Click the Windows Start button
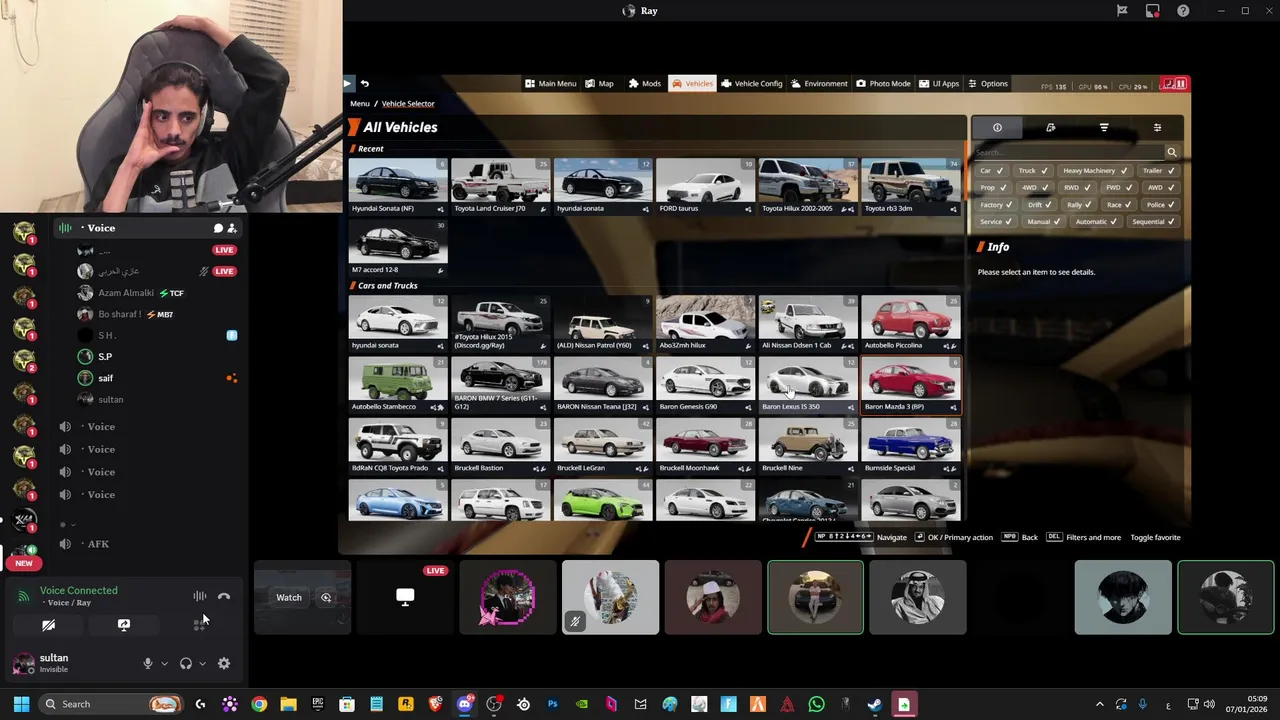This screenshot has width=1280, height=720. [21, 704]
